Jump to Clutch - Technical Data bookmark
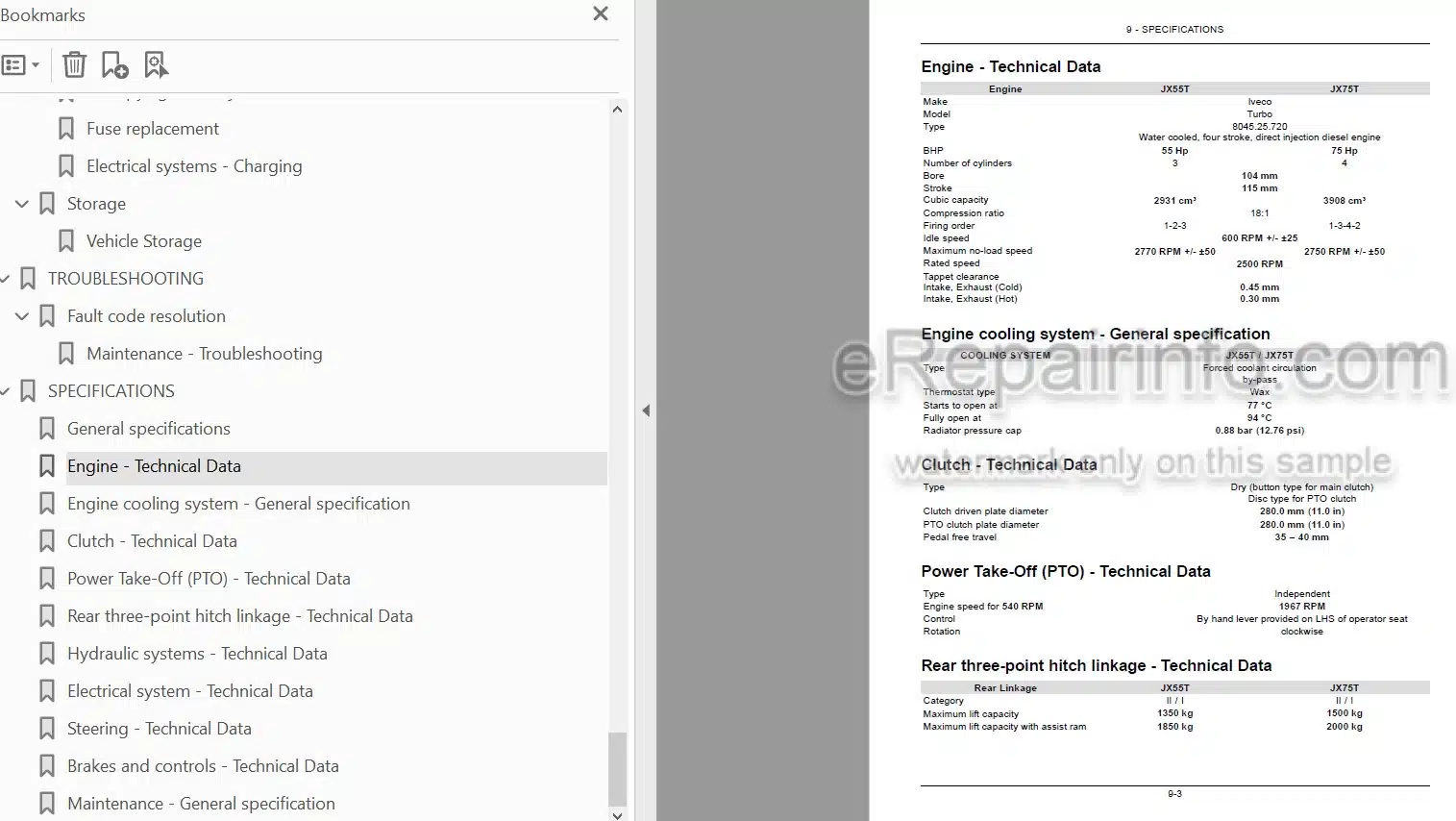Viewport: 1456px width, 821px height. (152, 541)
